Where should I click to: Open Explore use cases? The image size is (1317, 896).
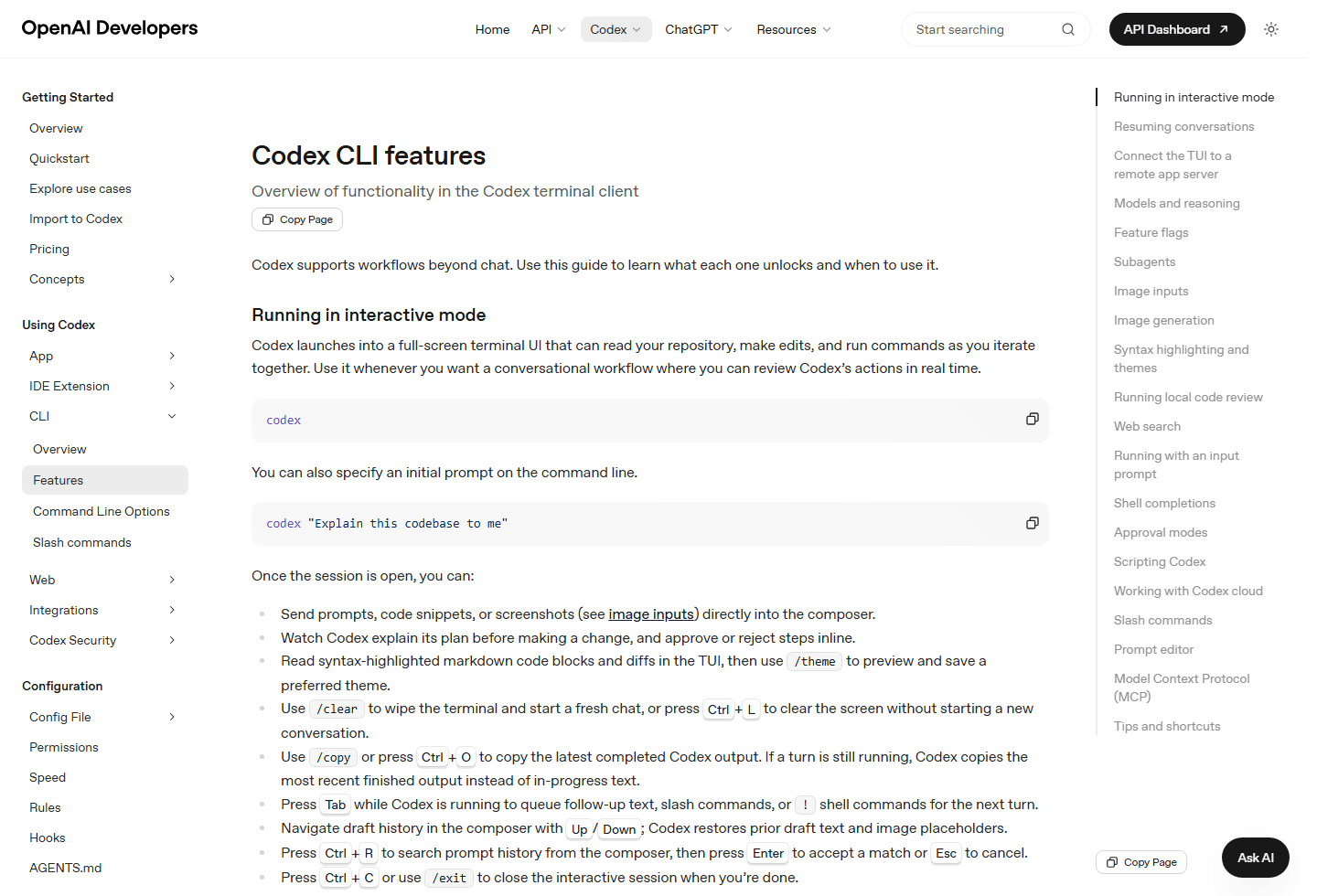(x=80, y=188)
